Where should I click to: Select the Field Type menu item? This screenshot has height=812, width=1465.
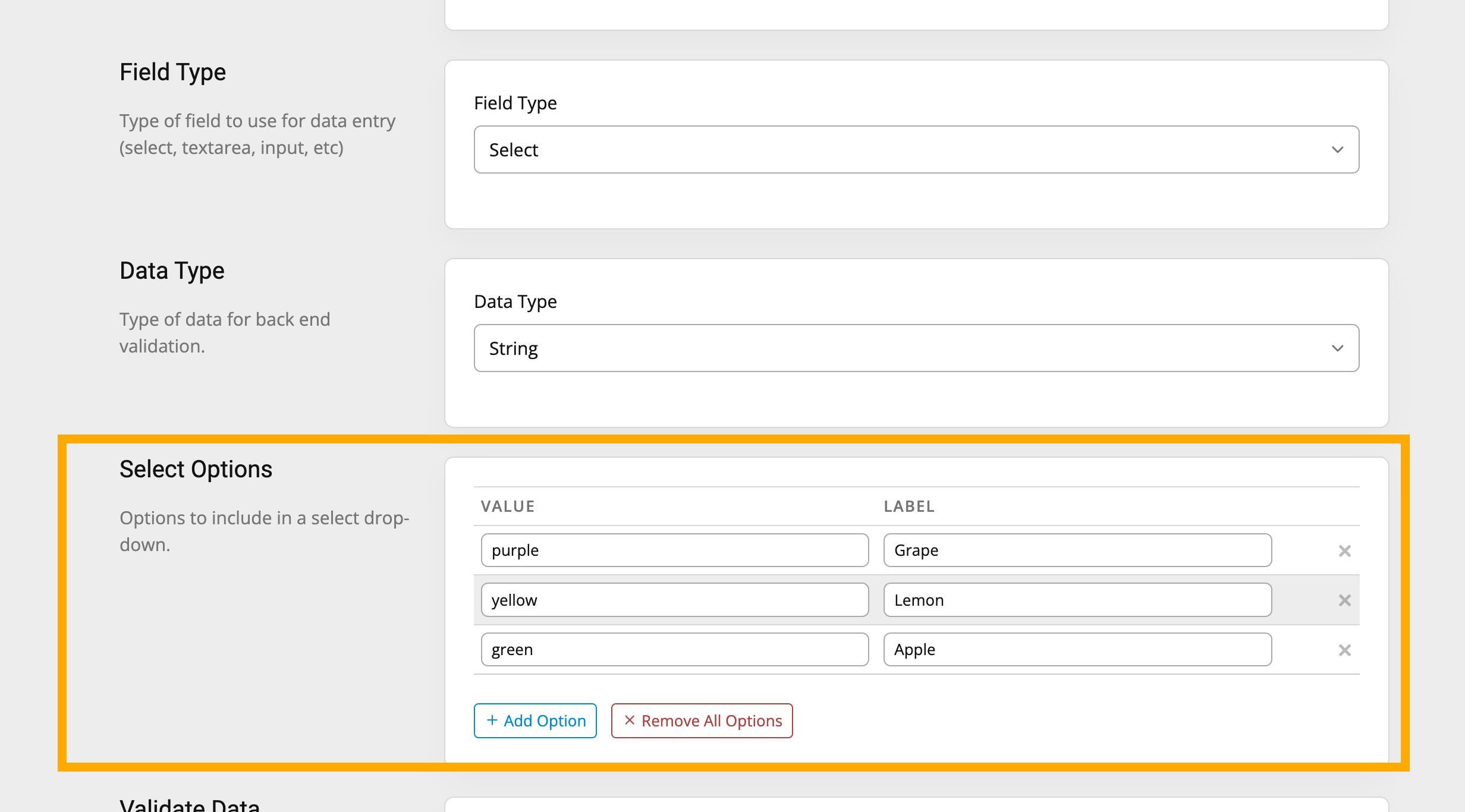click(x=916, y=149)
